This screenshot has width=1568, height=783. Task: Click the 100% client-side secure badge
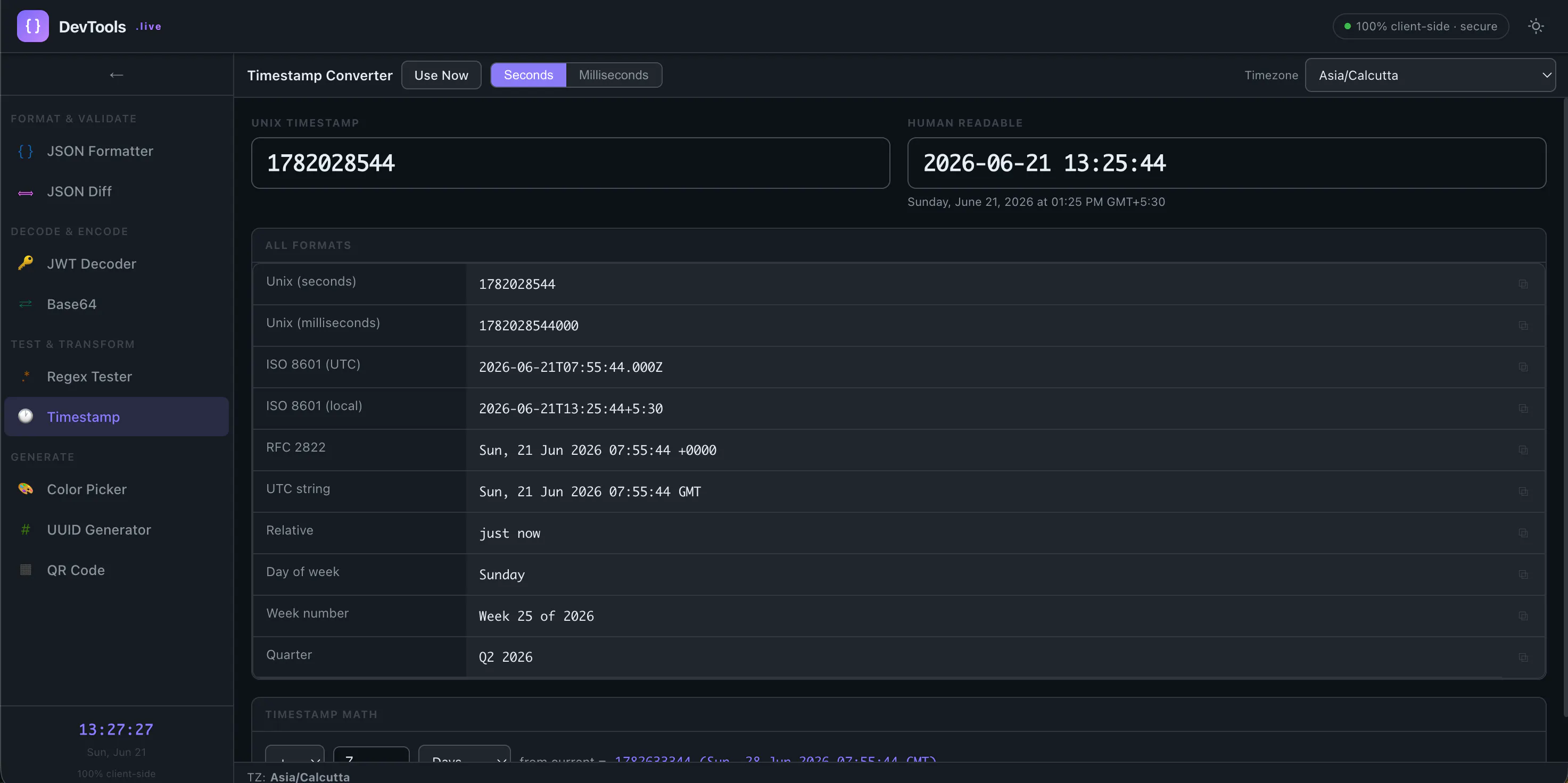[x=1421, y=26]
